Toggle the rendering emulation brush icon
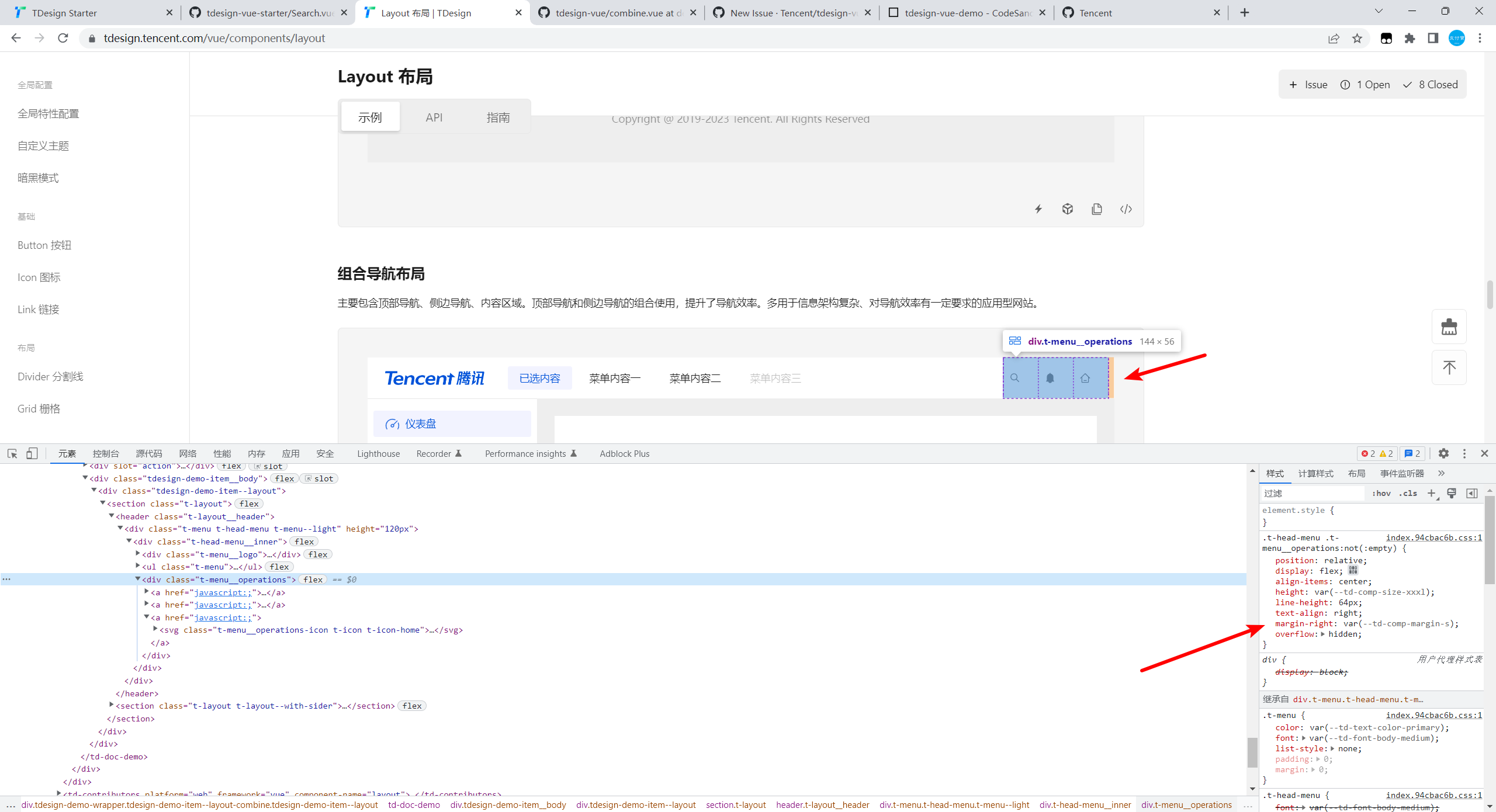 pyautogui.click(x=1452, y=493)
